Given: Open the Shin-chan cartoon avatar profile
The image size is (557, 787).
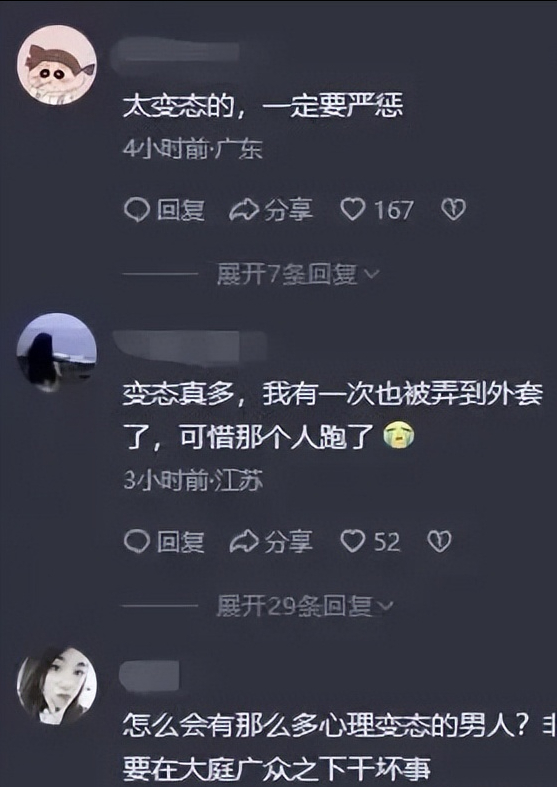Looking at the screenshot, I should coord(57,65).
